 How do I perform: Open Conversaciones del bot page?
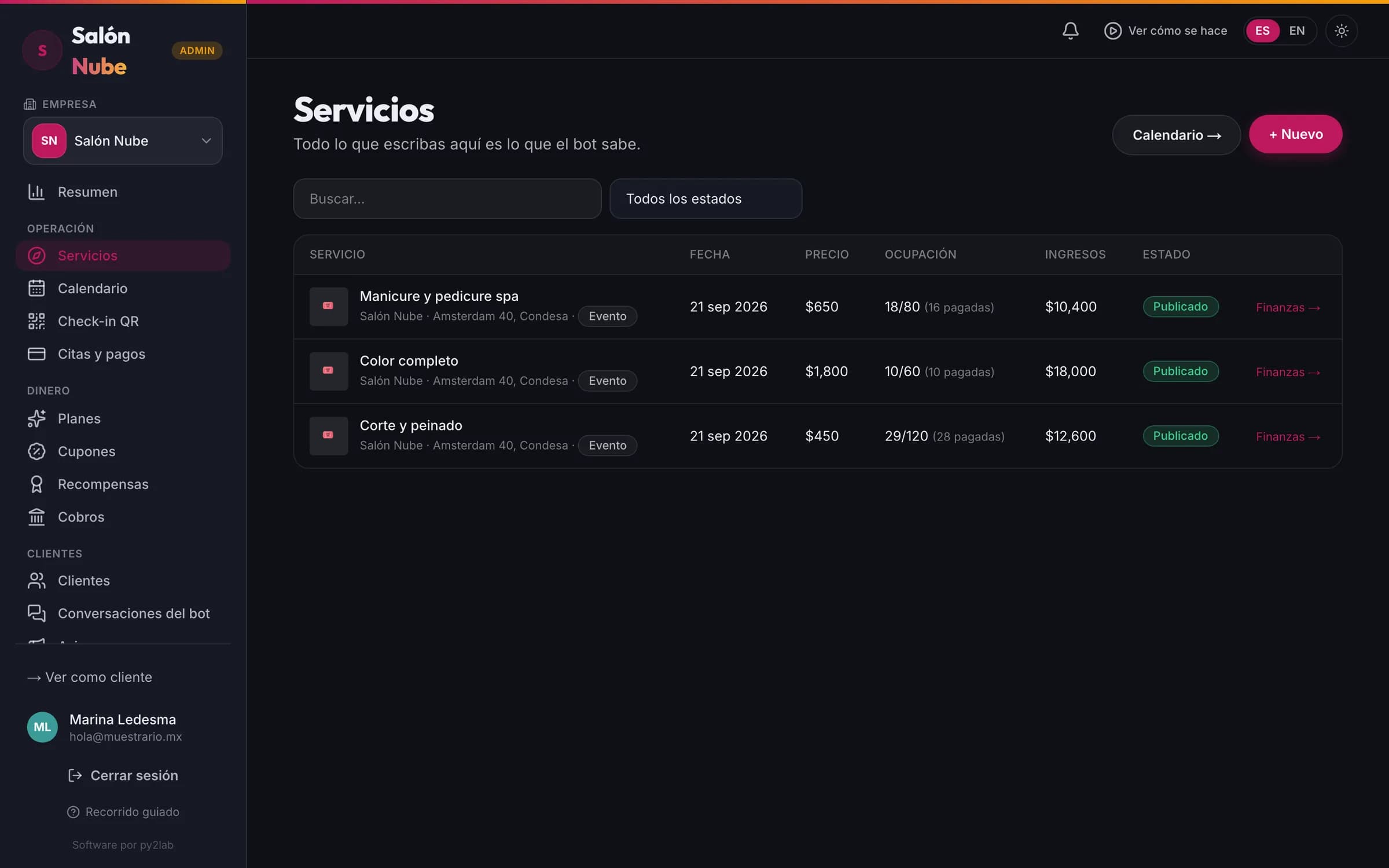click(123, 613)
